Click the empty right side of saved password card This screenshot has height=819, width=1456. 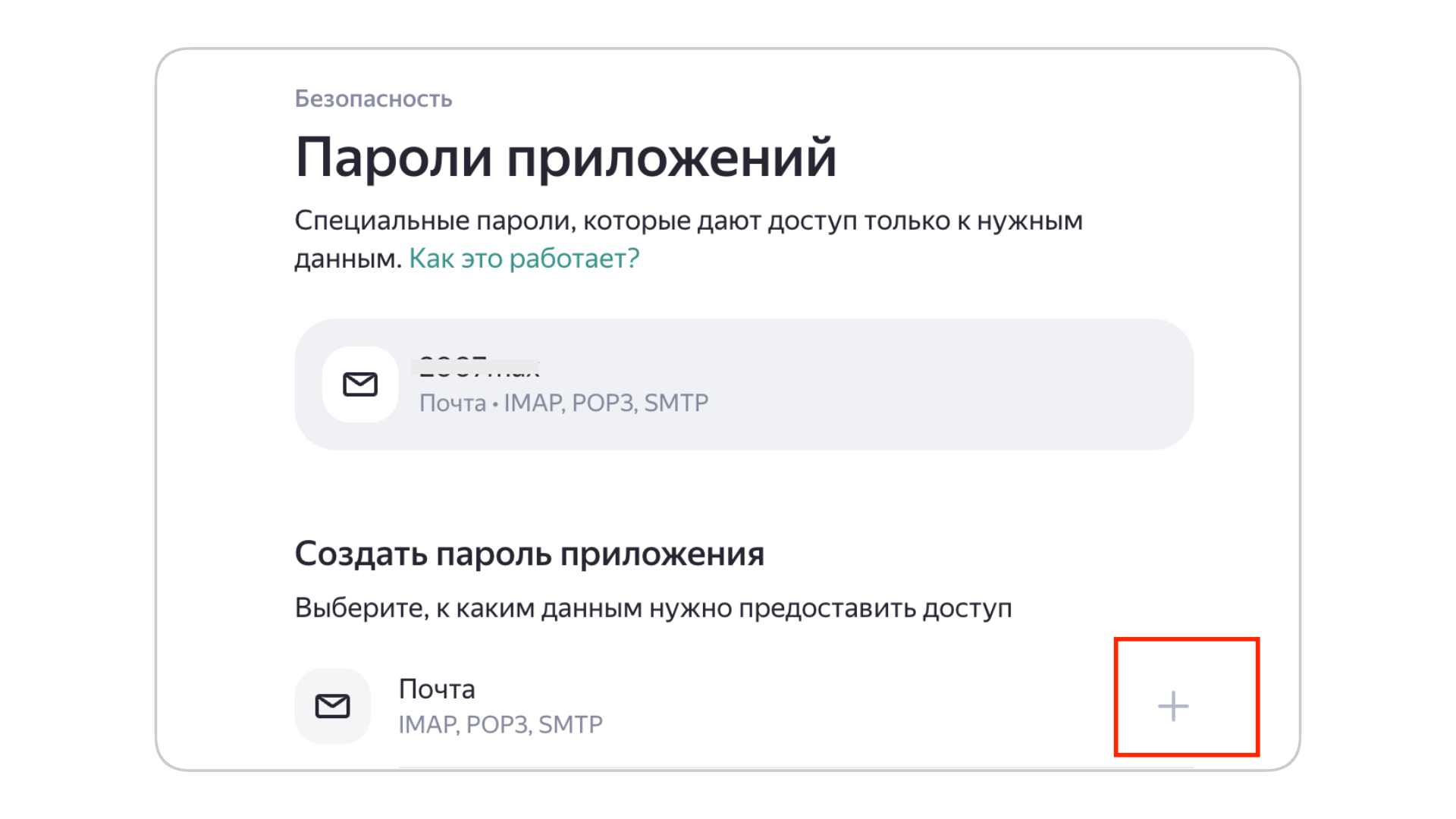click(948, 384)
